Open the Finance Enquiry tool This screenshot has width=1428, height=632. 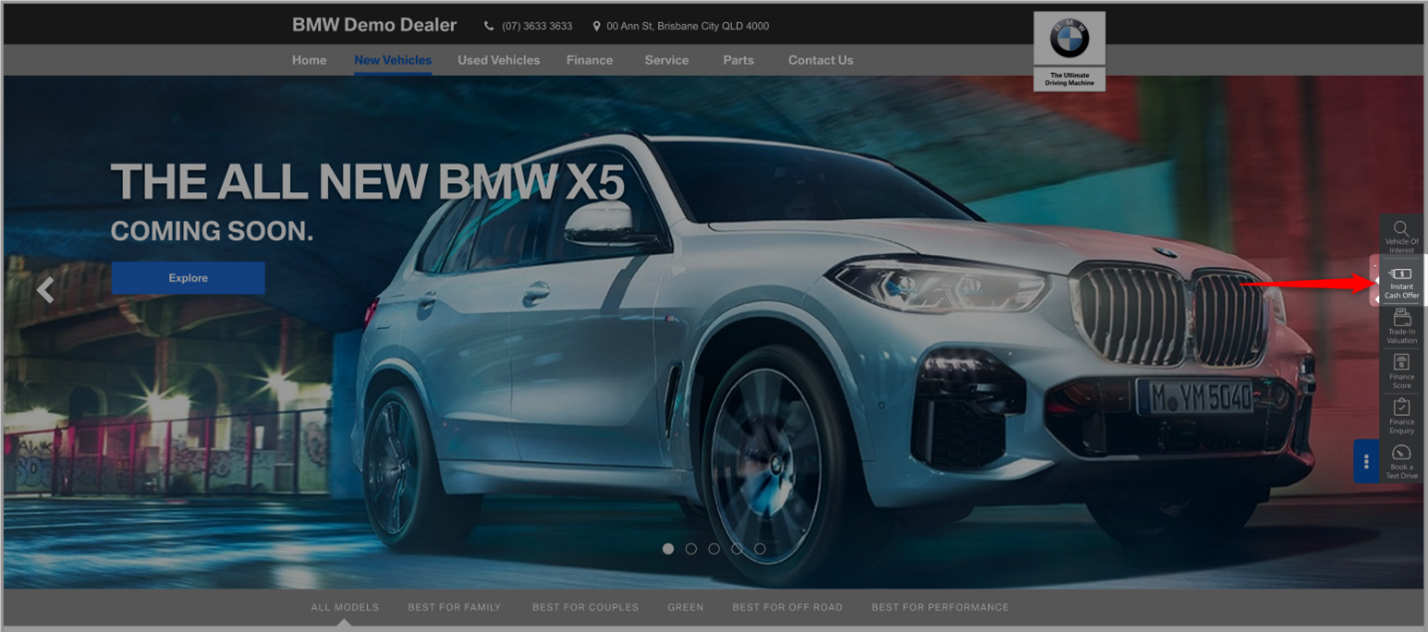[1401, 416]
